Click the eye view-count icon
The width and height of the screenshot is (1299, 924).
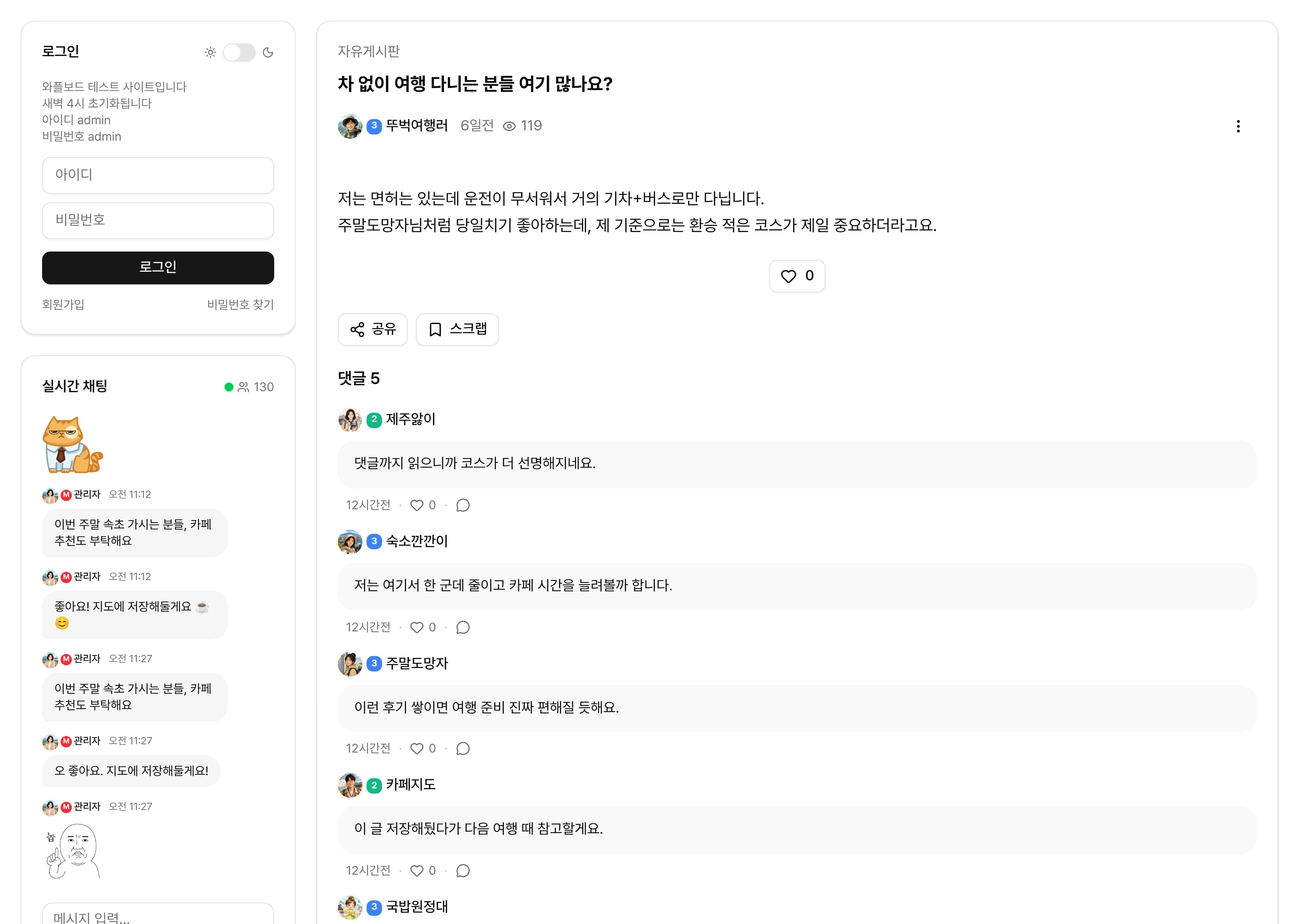tap(509, 126)
